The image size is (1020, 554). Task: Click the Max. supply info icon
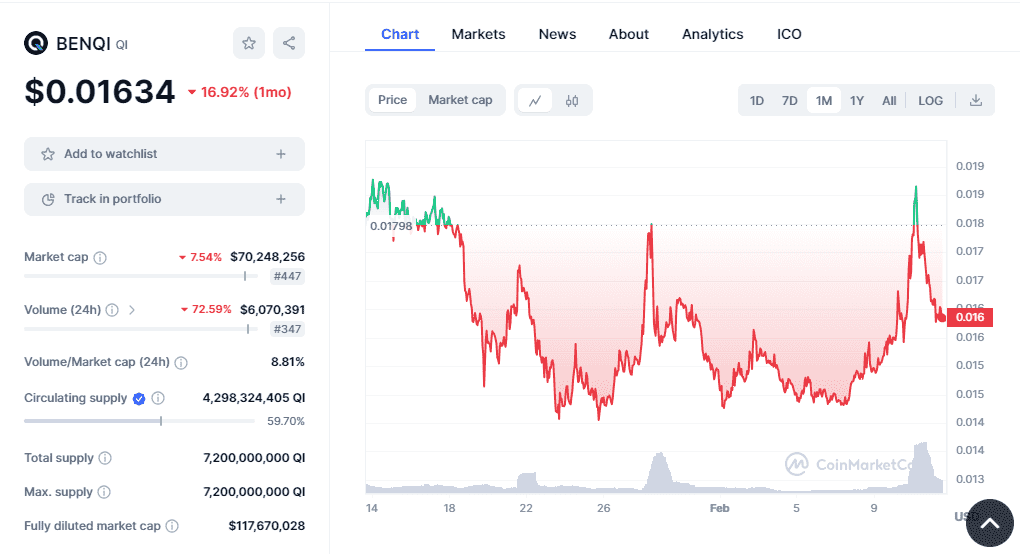coord(104,492)
